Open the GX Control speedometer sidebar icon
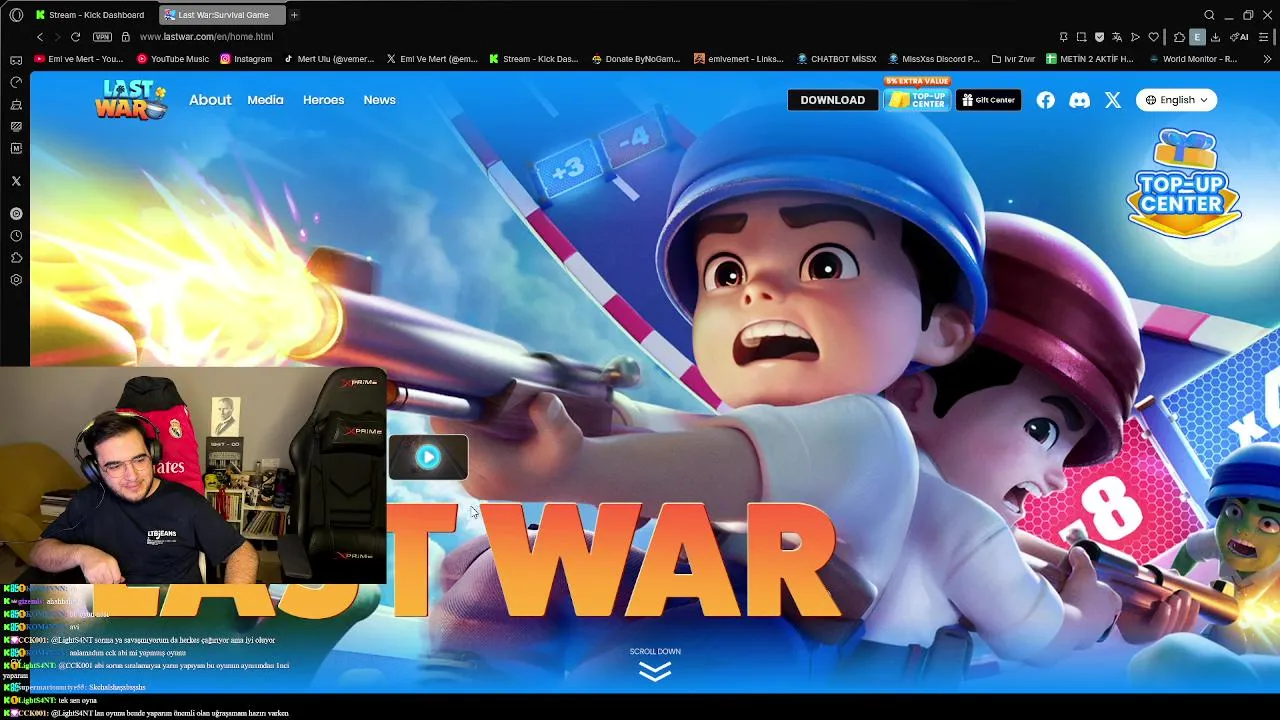The width and height of the screenshot is (1280, 720). pyautogui.click(x=16, y=82)
